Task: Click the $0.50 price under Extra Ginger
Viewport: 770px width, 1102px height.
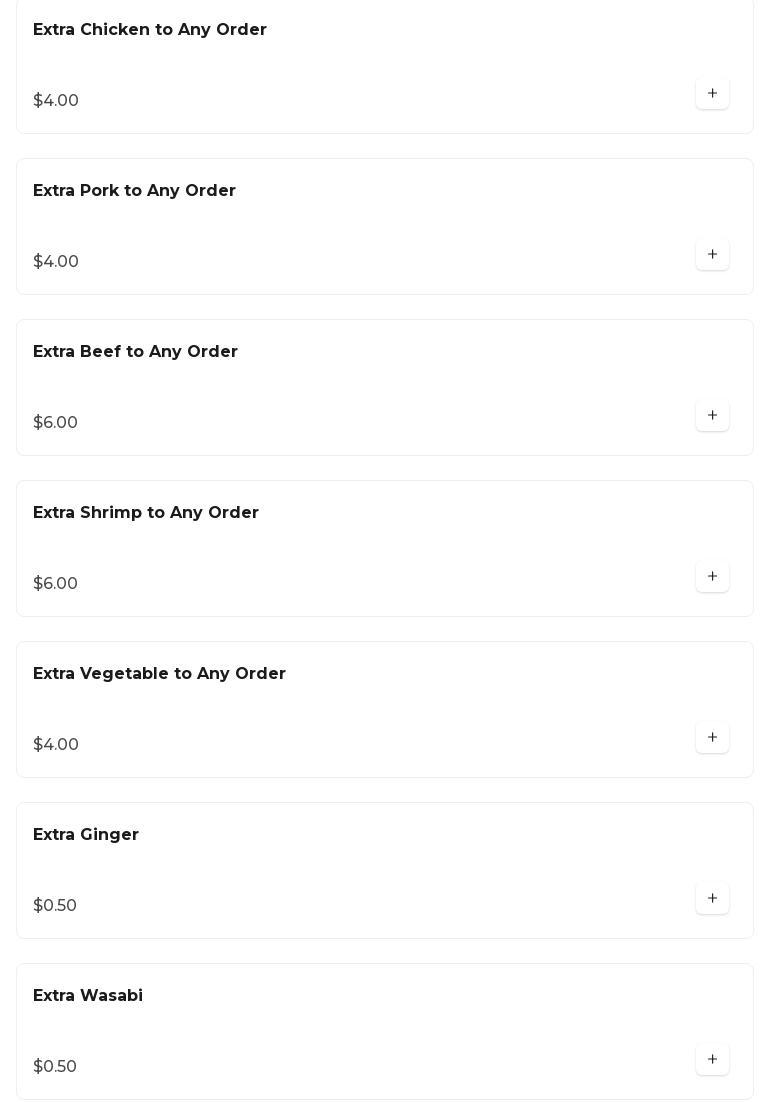Action: tap(55, 906)
